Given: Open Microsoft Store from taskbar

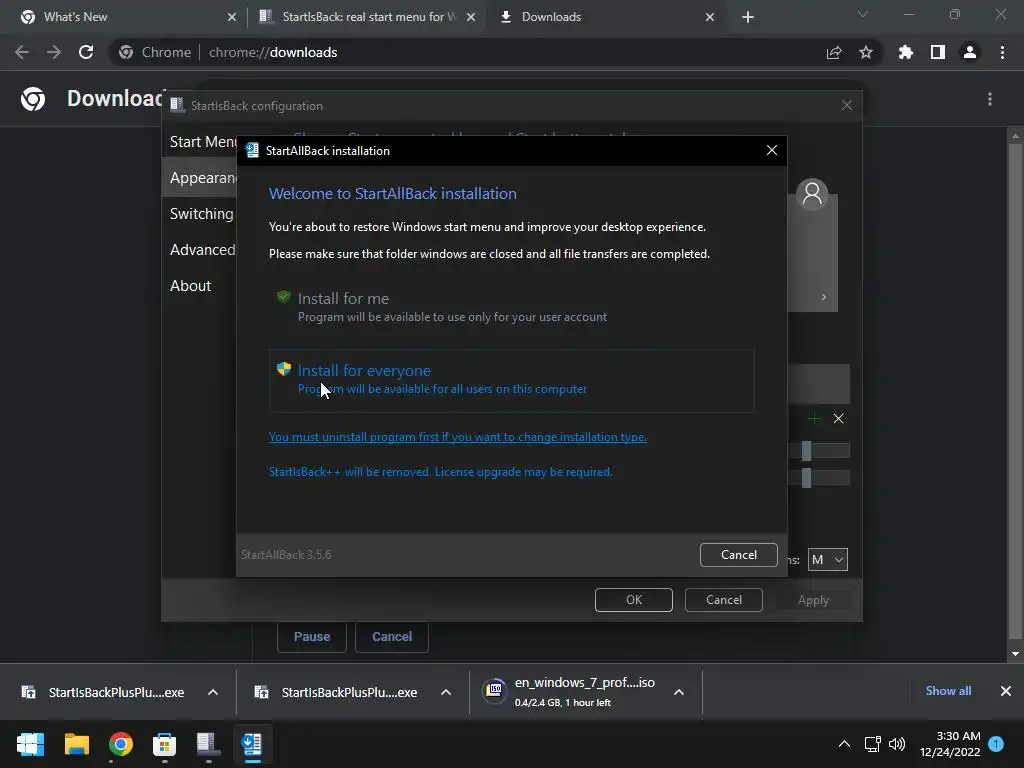Looking at the screenshot, I should (165, 744).
